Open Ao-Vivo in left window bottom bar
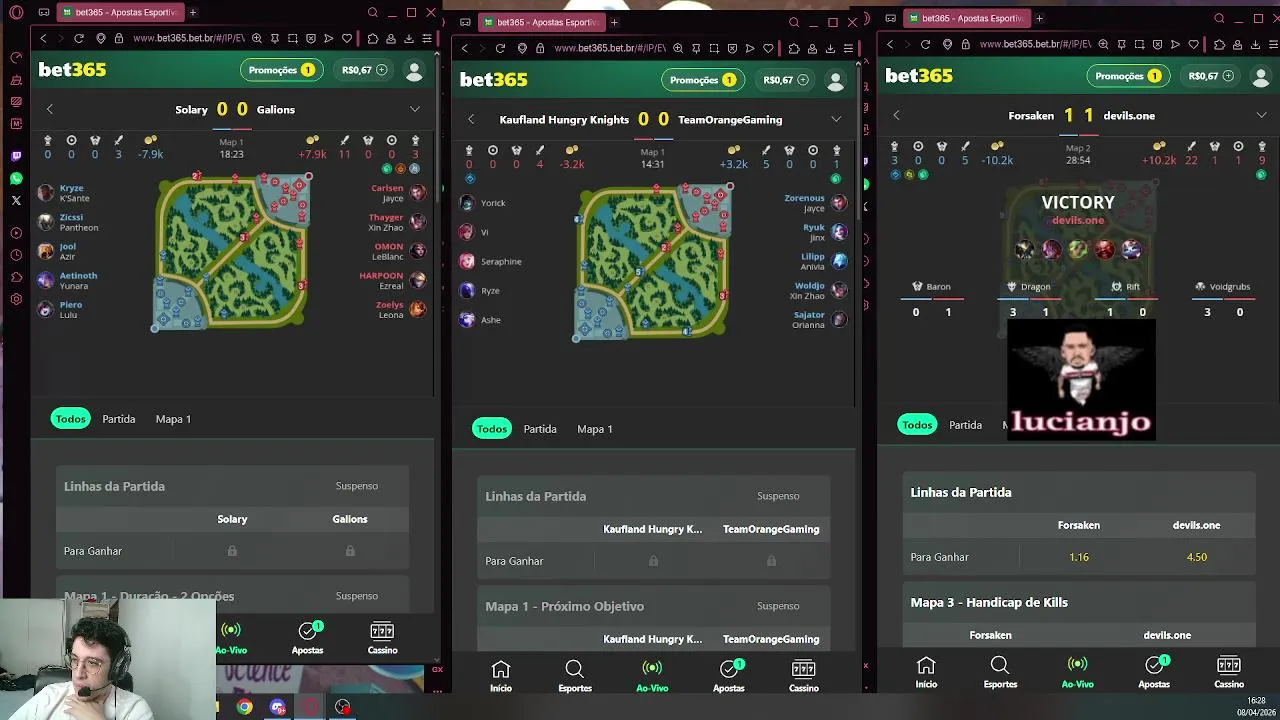Screen dimensions: 1280x720 231,638
